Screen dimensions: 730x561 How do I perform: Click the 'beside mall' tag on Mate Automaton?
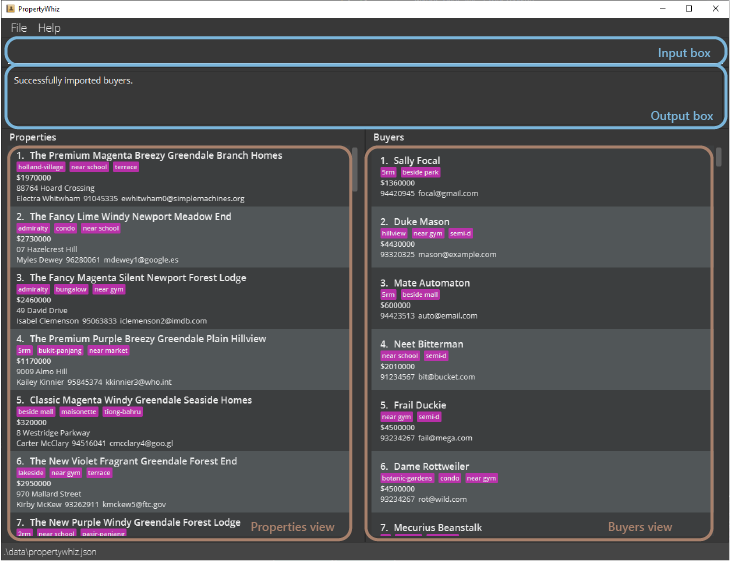coord(420,295)
